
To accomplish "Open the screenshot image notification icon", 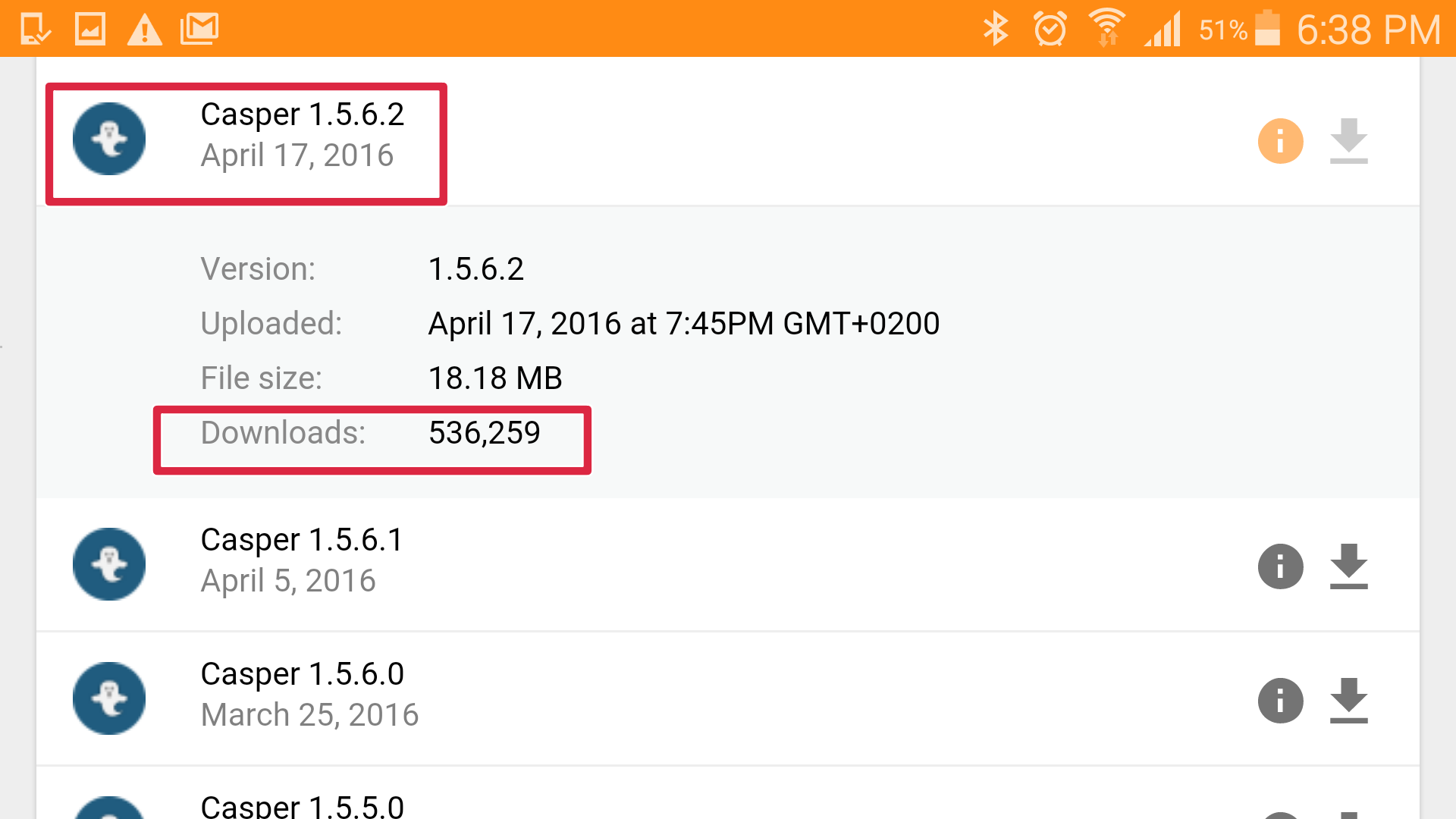I will point(90,30).
